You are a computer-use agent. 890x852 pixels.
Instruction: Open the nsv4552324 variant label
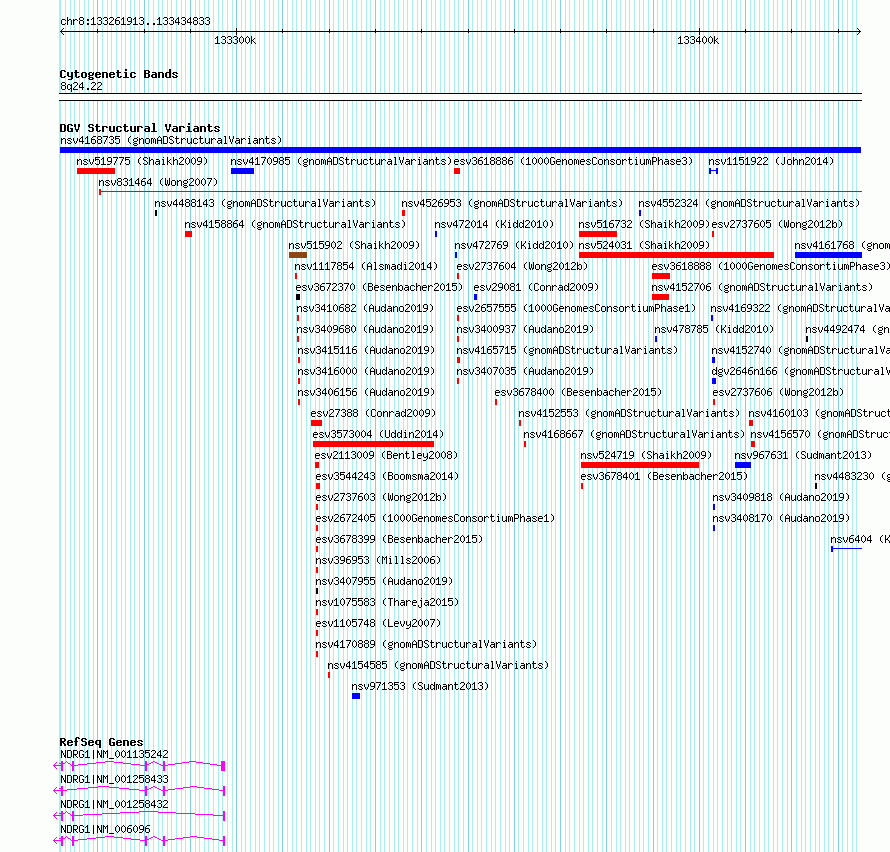pos(749,203)
